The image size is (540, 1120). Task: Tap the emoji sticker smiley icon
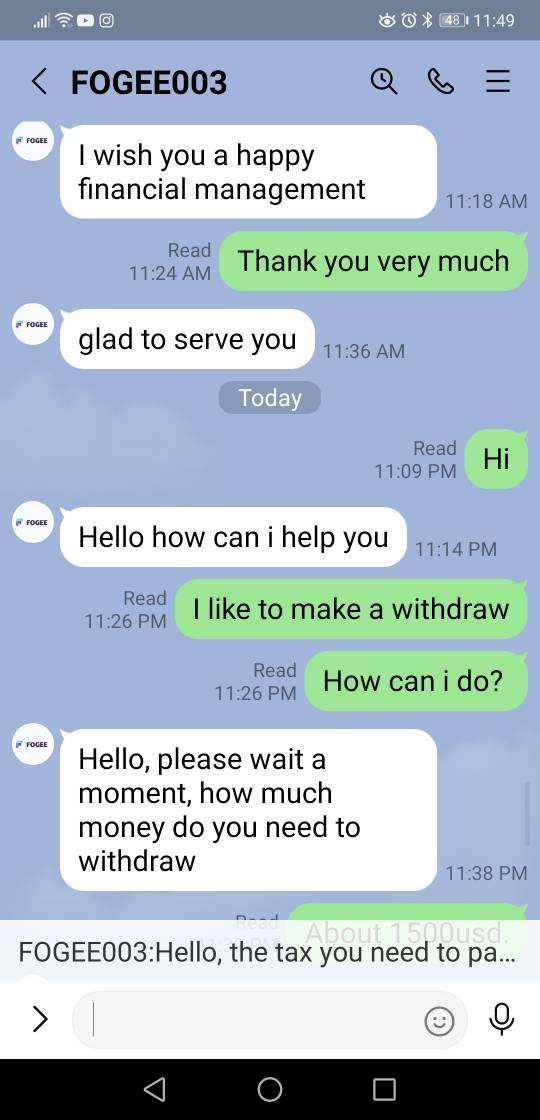(x=439, y=1021)
